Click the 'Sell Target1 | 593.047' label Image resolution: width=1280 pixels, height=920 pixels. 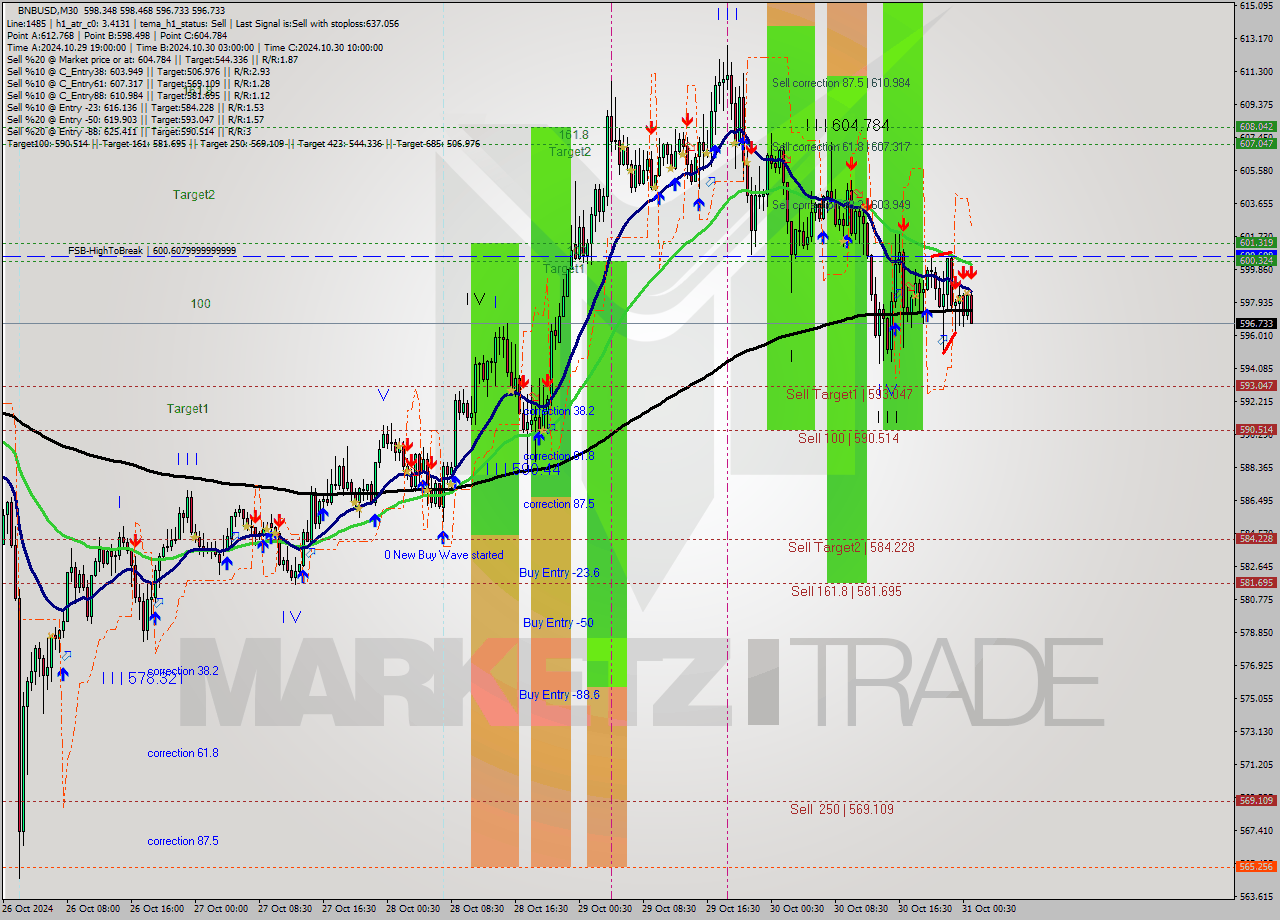850,395
